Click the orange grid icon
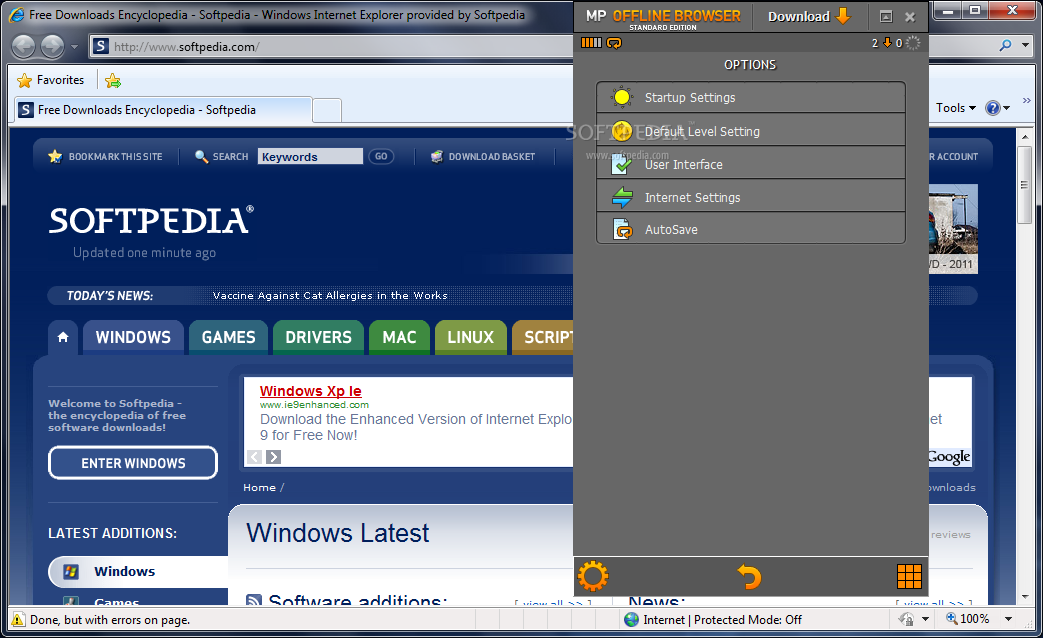1043x638 pixels. pos(909,576)
